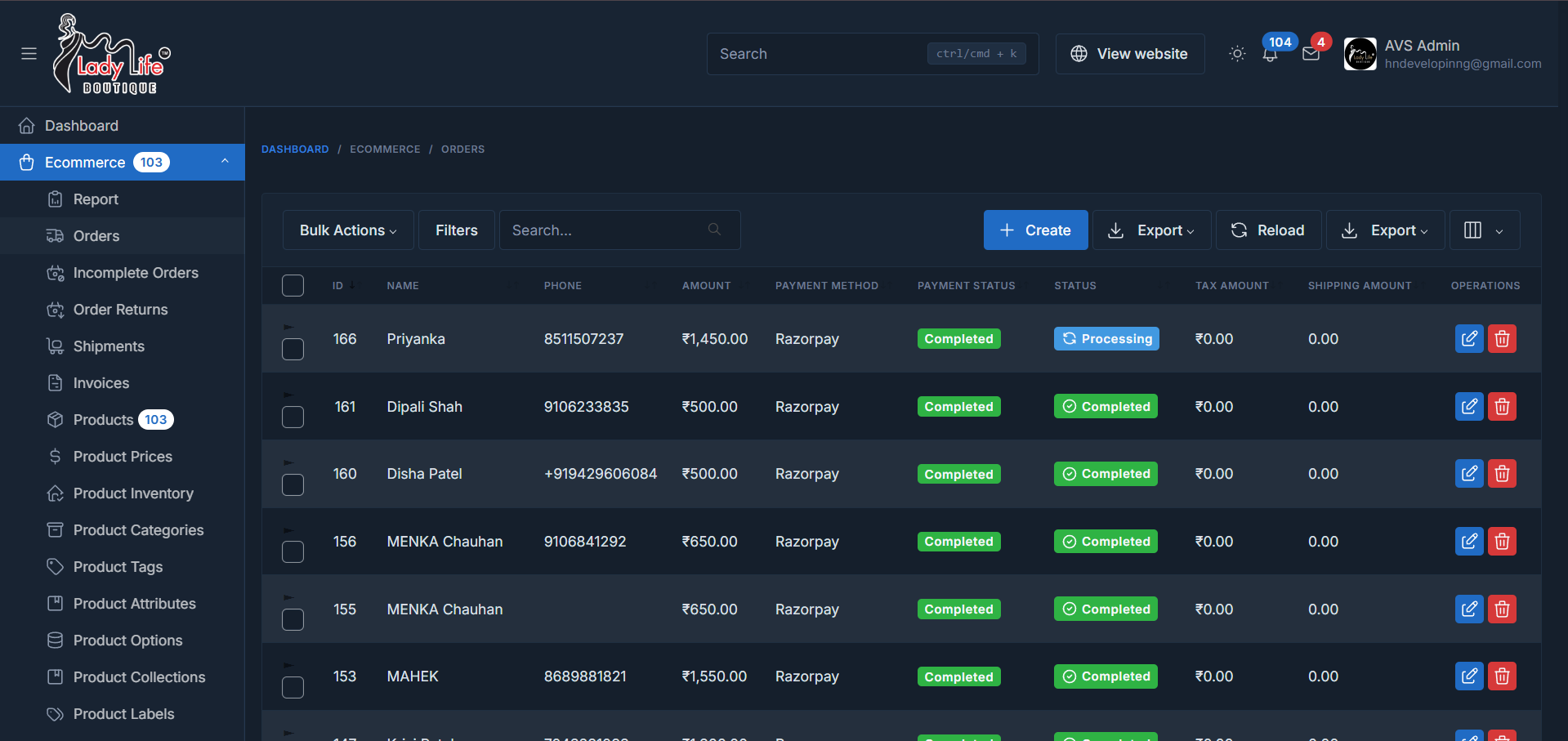Go to Product Categories menu item

(x=138, y=530)
